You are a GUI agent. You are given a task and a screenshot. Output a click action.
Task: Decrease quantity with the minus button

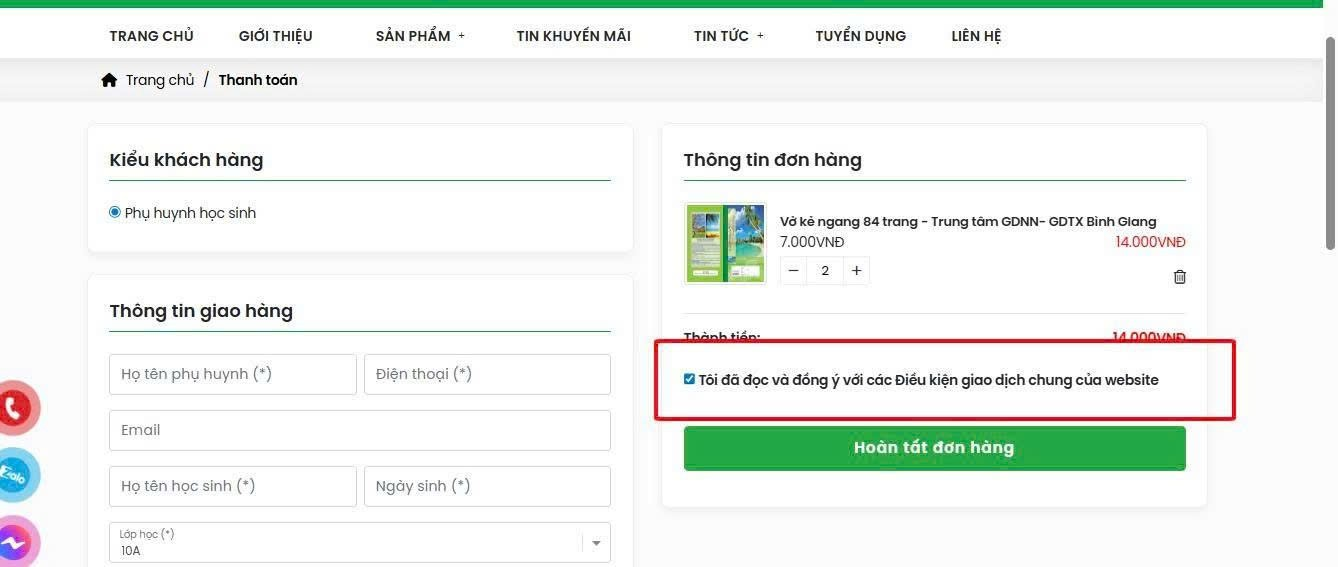coord(793,271)
